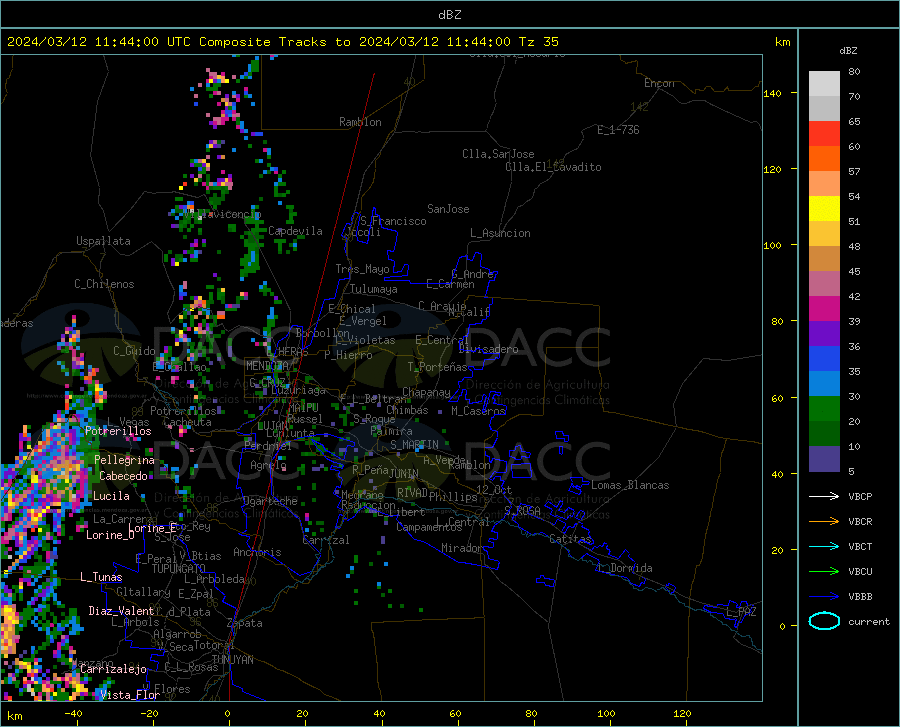The width and height of the screenshot is (900, 727).
Task: Click the 'Vista_Flor' white label
Action: tap(130, 695)
